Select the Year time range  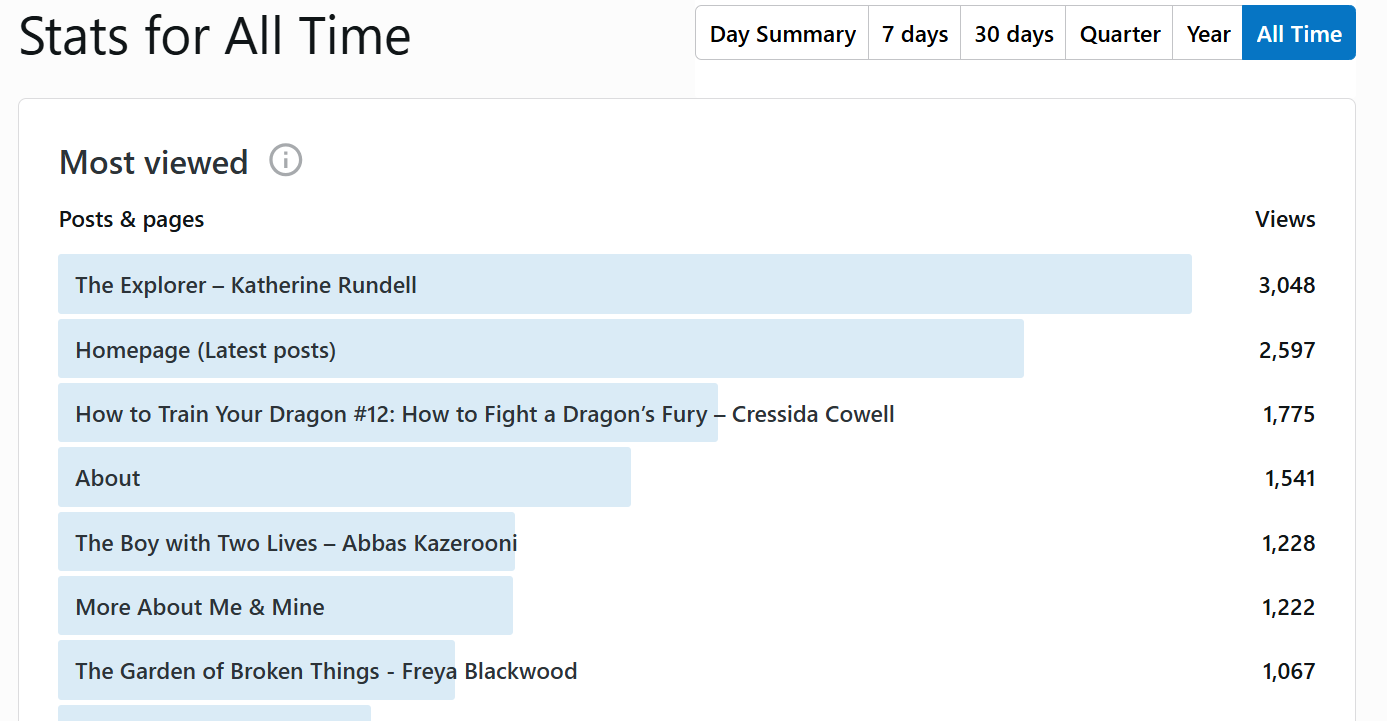click(x=1207, y=34)
